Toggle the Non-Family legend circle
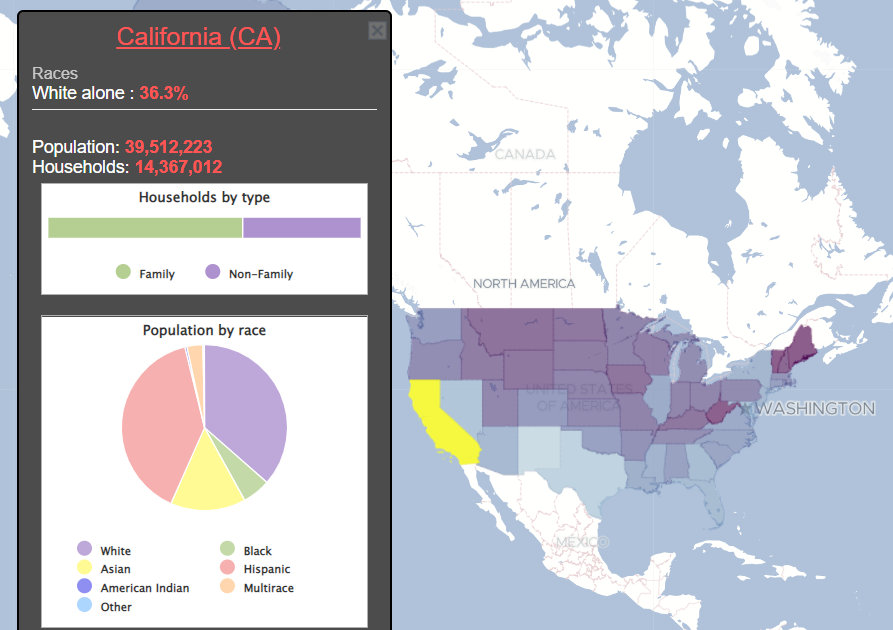Viewport: 893px width, 630px height. click(212, 272)
